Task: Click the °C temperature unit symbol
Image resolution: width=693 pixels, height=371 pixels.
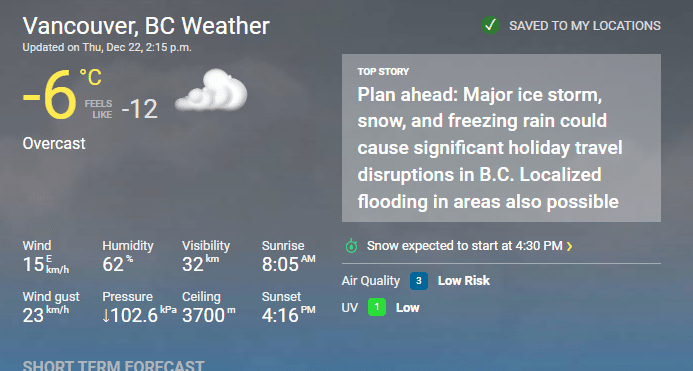Action: pos(91,77)
